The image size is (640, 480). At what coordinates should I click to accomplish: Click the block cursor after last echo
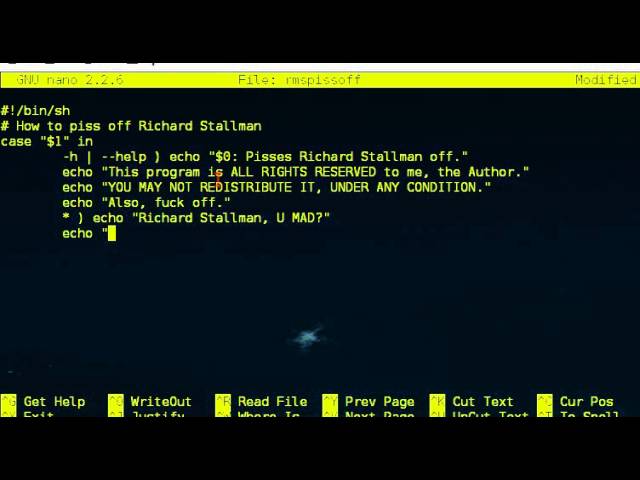[112, 233]
